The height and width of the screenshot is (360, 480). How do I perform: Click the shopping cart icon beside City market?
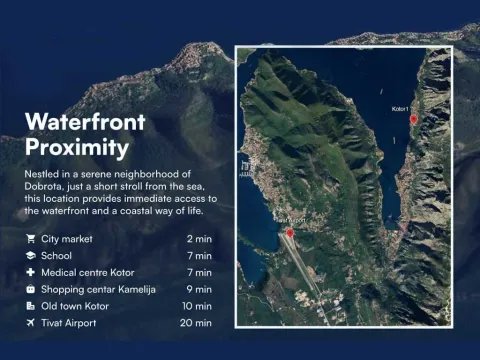(x=31, y=239)
